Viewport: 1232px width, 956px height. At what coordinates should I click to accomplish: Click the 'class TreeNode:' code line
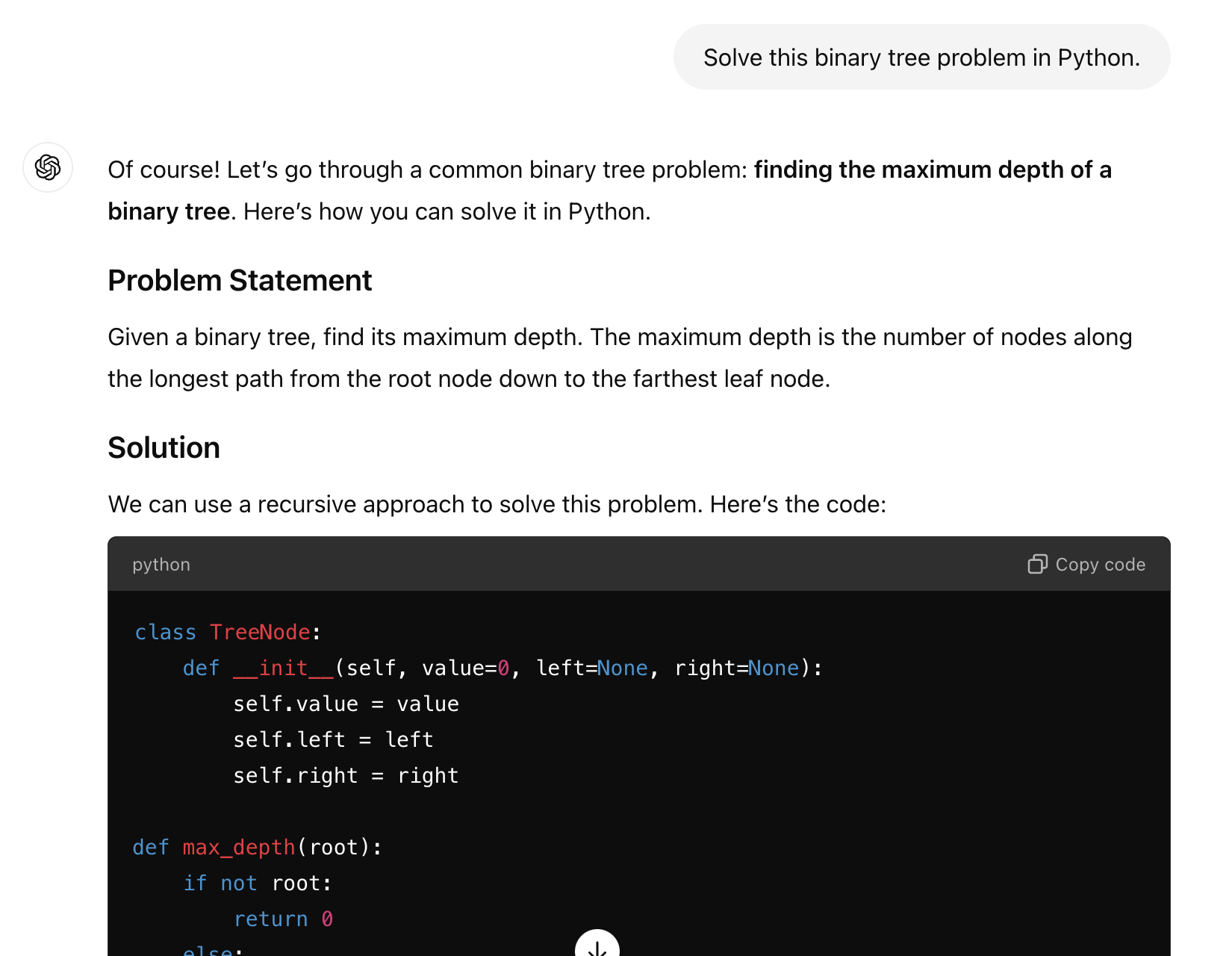pos(228,632)
